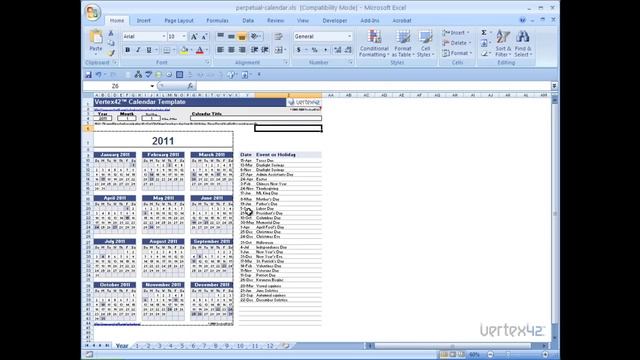Image resolution: width=640 pixels, height=360 pixels.
Task: Apply Accounting dollar number format
Action: [x=299, y=50]
